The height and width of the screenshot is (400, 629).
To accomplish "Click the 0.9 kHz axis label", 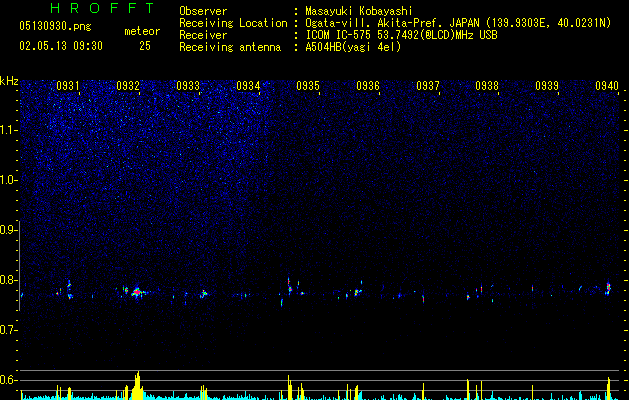I will 9,230.
